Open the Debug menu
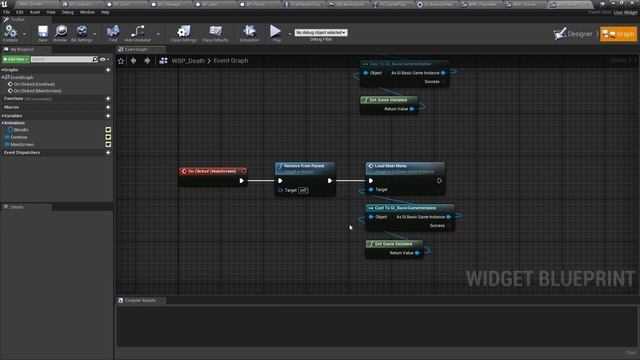 pos(68,12)
